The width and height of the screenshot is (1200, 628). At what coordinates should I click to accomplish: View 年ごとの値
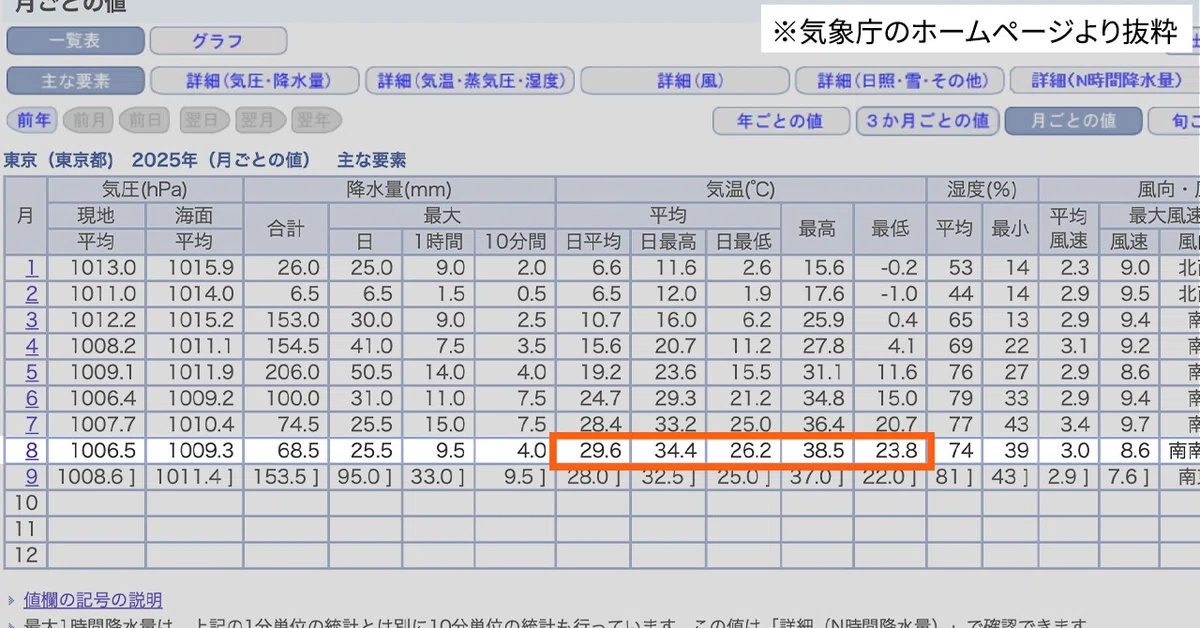pyautogui.click(x=780, y=121)
